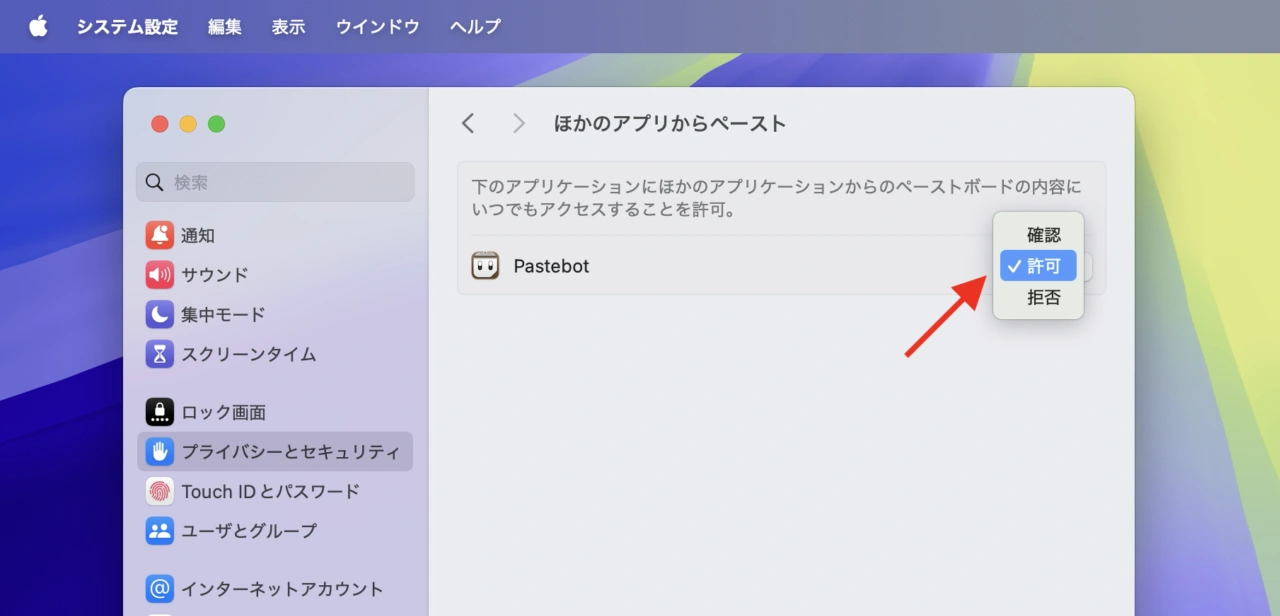
Task: Click the Touch ID fingerprint icon
Action: point(159,491)
